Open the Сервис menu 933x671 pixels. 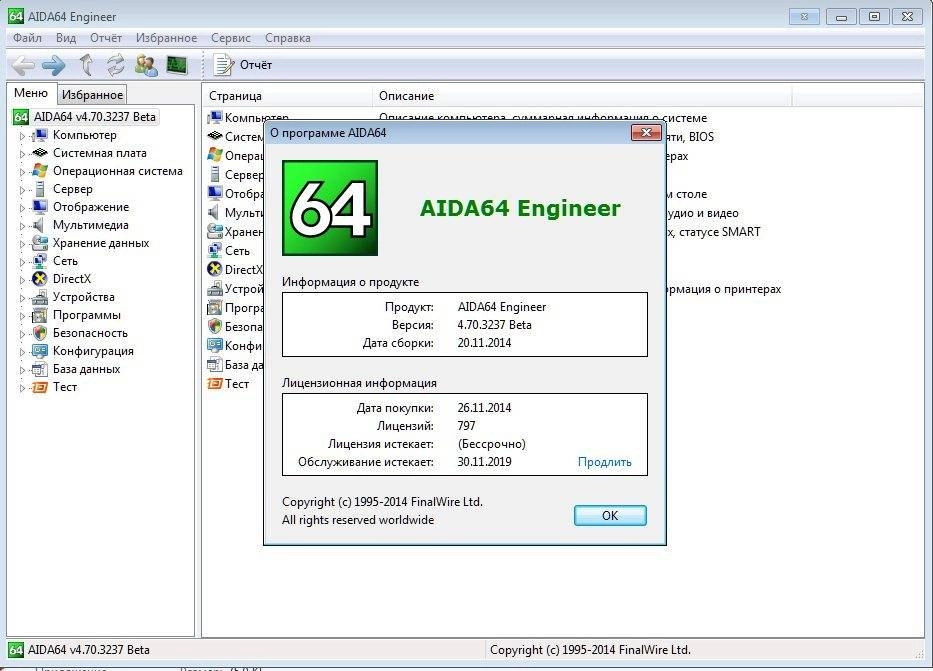230,38
